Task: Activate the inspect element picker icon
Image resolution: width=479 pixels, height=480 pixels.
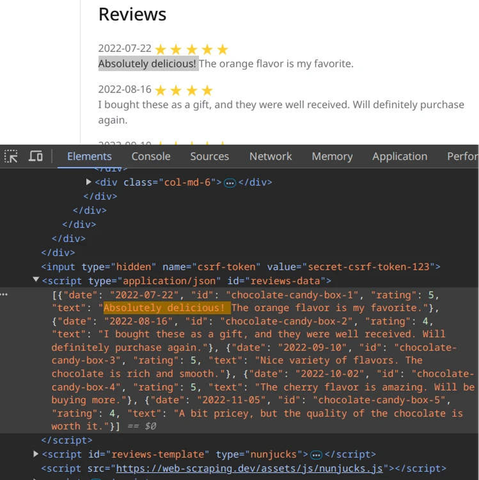Action: (11, 156)
